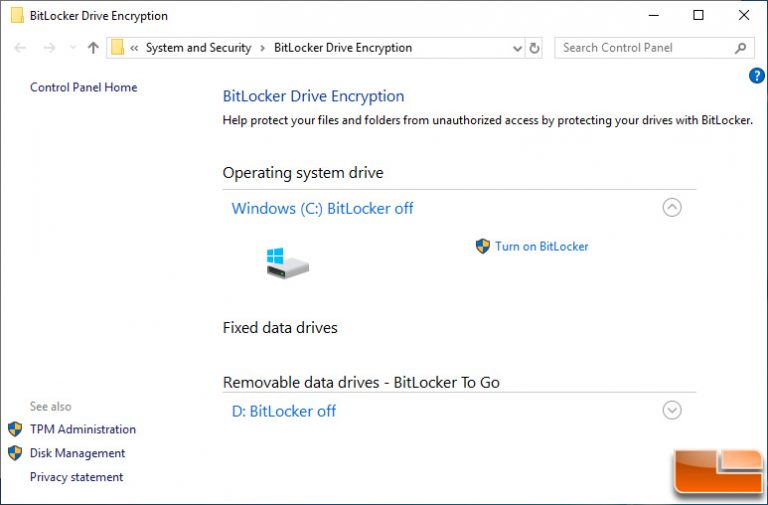768x505 pixels.
Task: Click the arrow between breadcrumb items
Action: point(263,48)
